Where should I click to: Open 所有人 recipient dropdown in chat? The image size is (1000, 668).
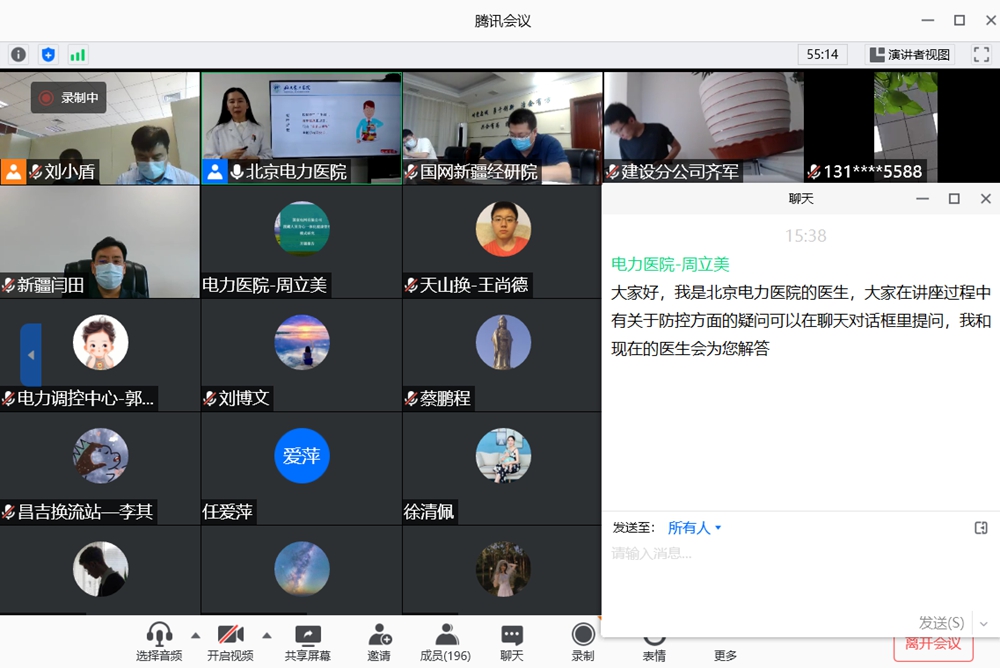[x=694, y=528]
